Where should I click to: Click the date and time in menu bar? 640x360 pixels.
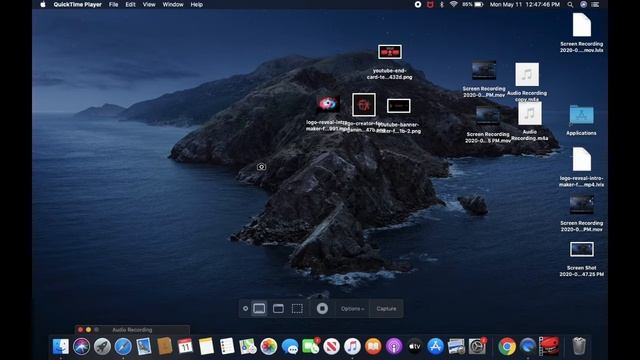(x=524, y=4)
